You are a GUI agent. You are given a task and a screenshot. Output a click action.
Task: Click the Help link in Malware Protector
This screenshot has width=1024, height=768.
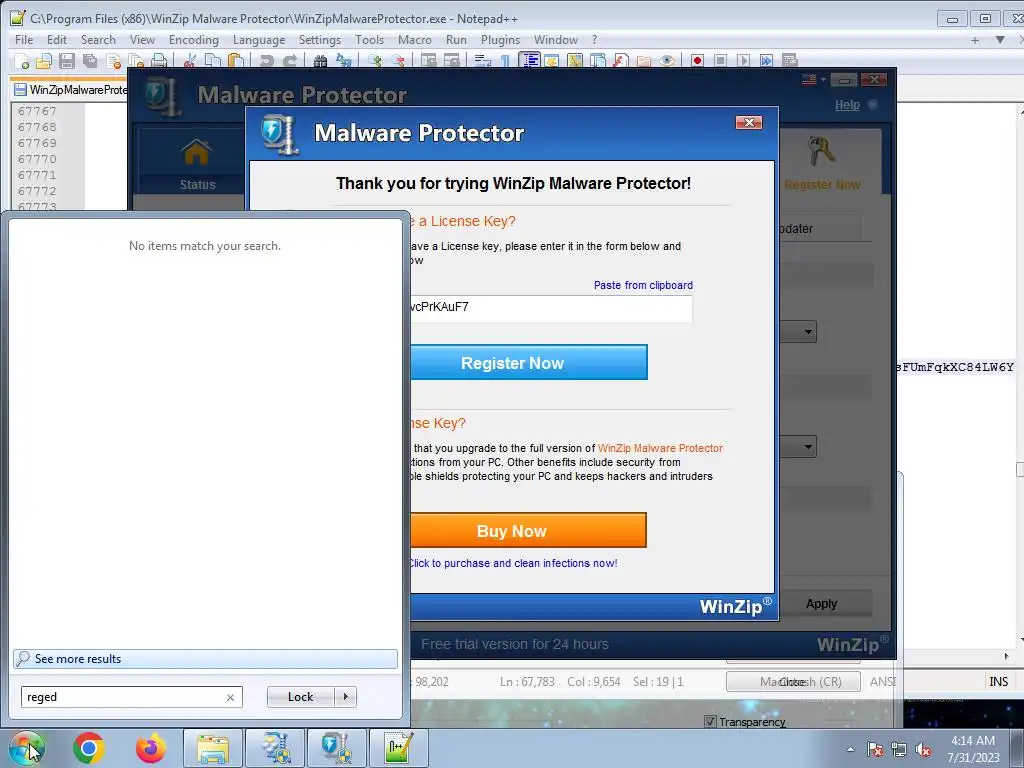tap(847, 105)
